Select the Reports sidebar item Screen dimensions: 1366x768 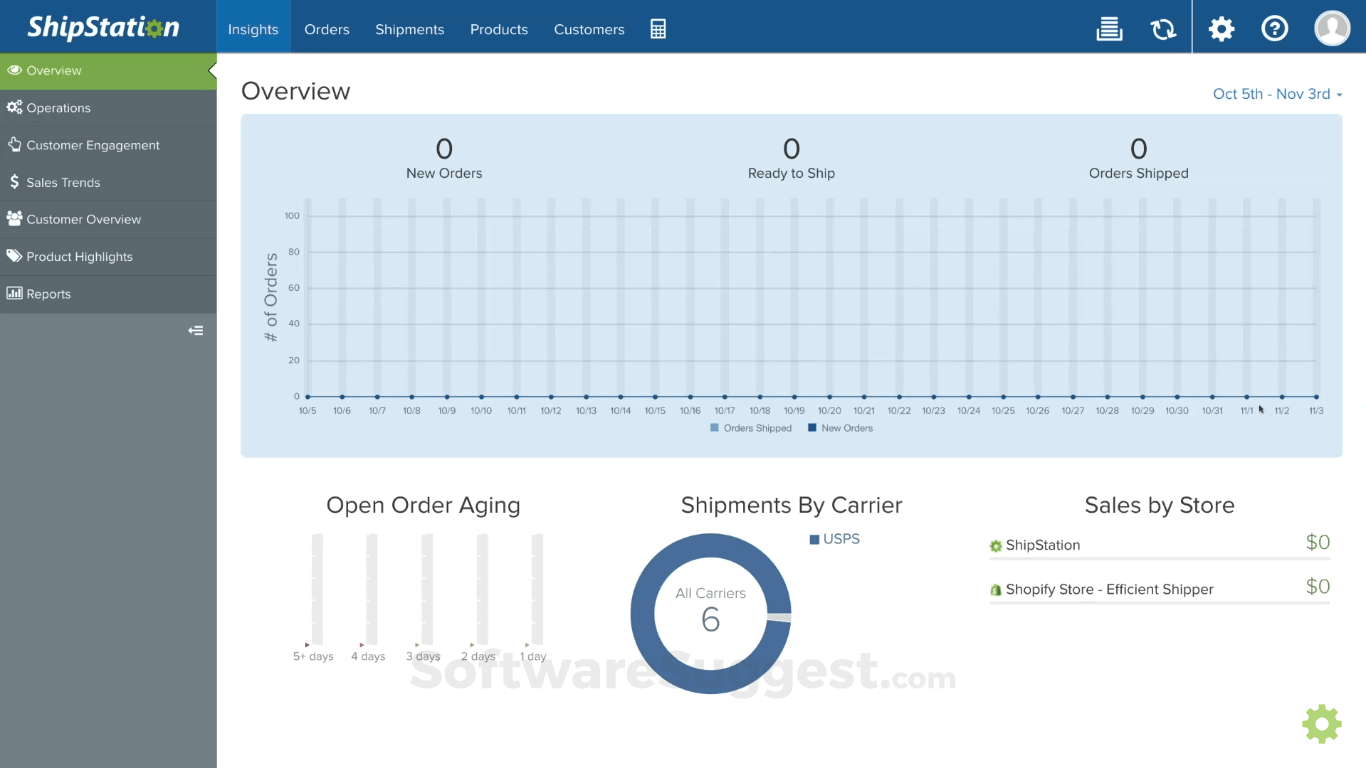pos(45,293)
